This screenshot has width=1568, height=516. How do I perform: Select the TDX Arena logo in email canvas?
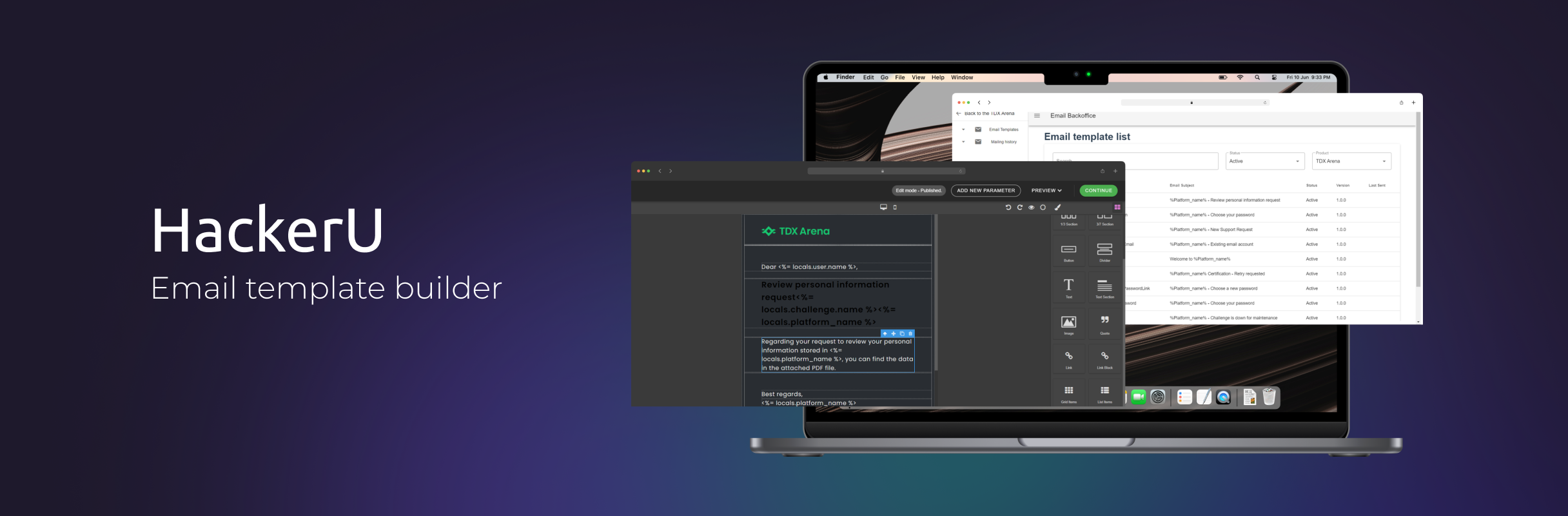[796, 231]
